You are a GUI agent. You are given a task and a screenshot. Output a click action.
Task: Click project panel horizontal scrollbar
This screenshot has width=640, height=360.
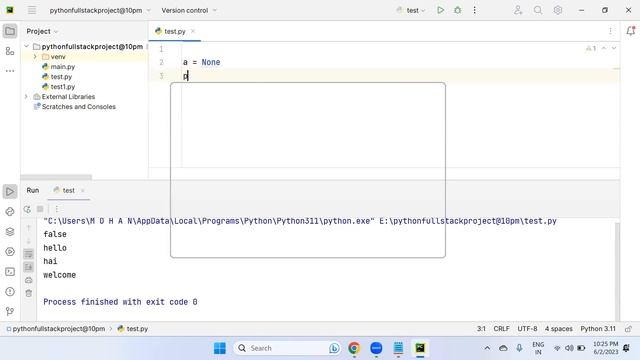tap(56, 177)
